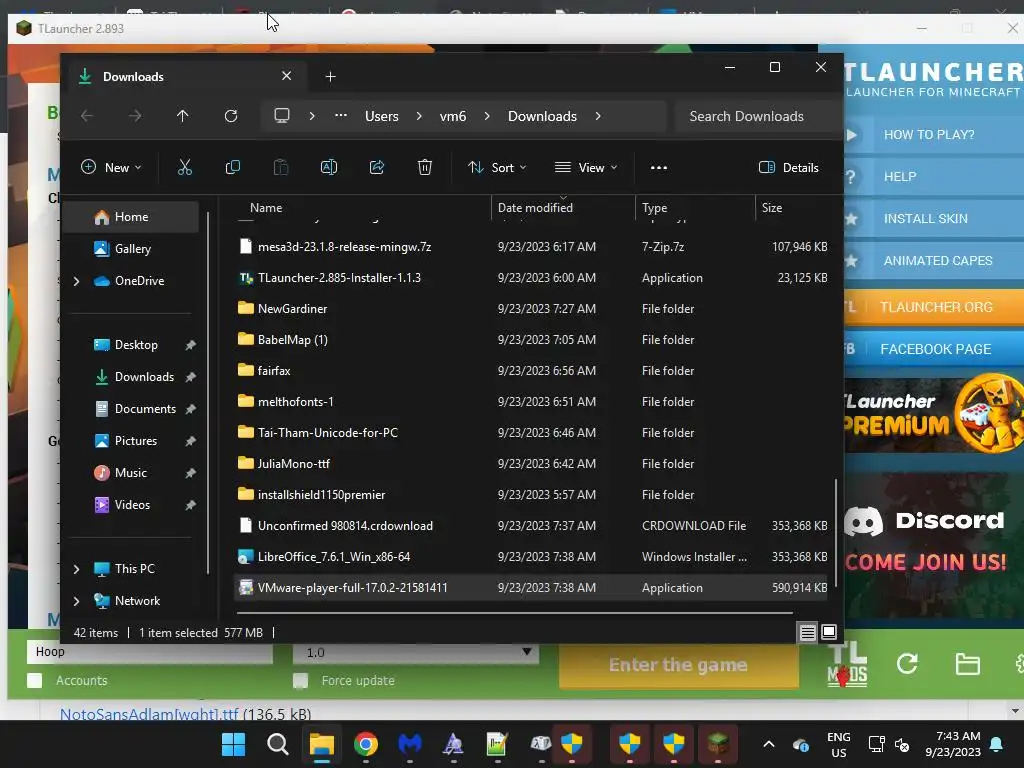Click the Rename icon in Explorer toolbar

click(x=328, y=167)
